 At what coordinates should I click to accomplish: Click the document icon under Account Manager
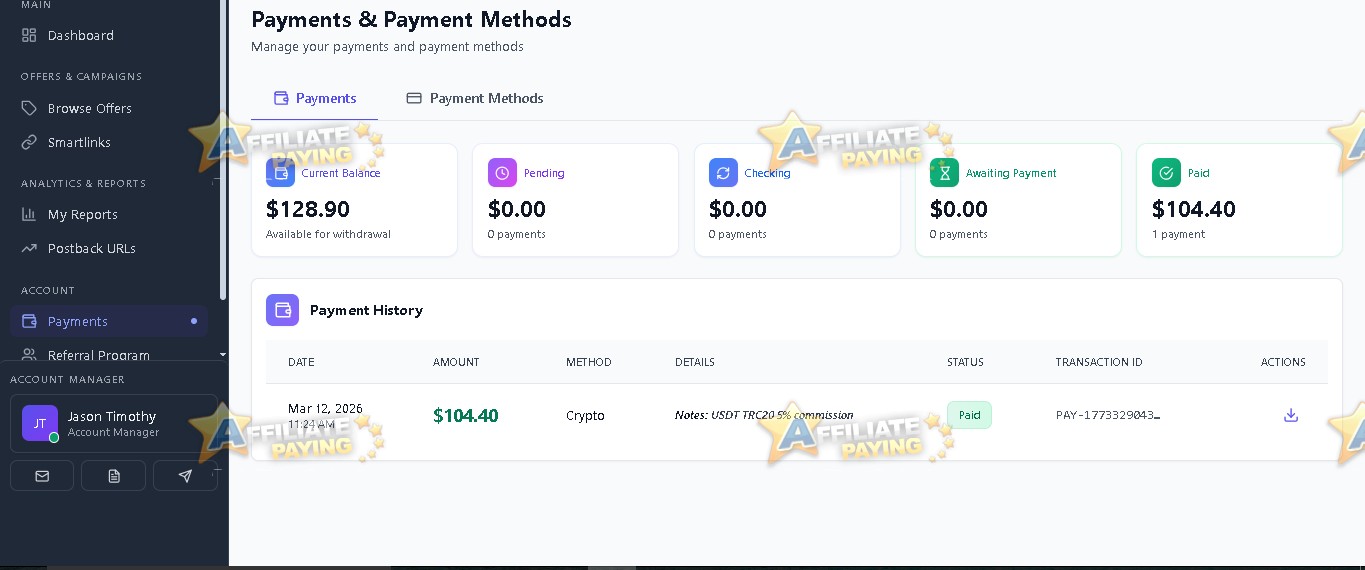point(113,476)
